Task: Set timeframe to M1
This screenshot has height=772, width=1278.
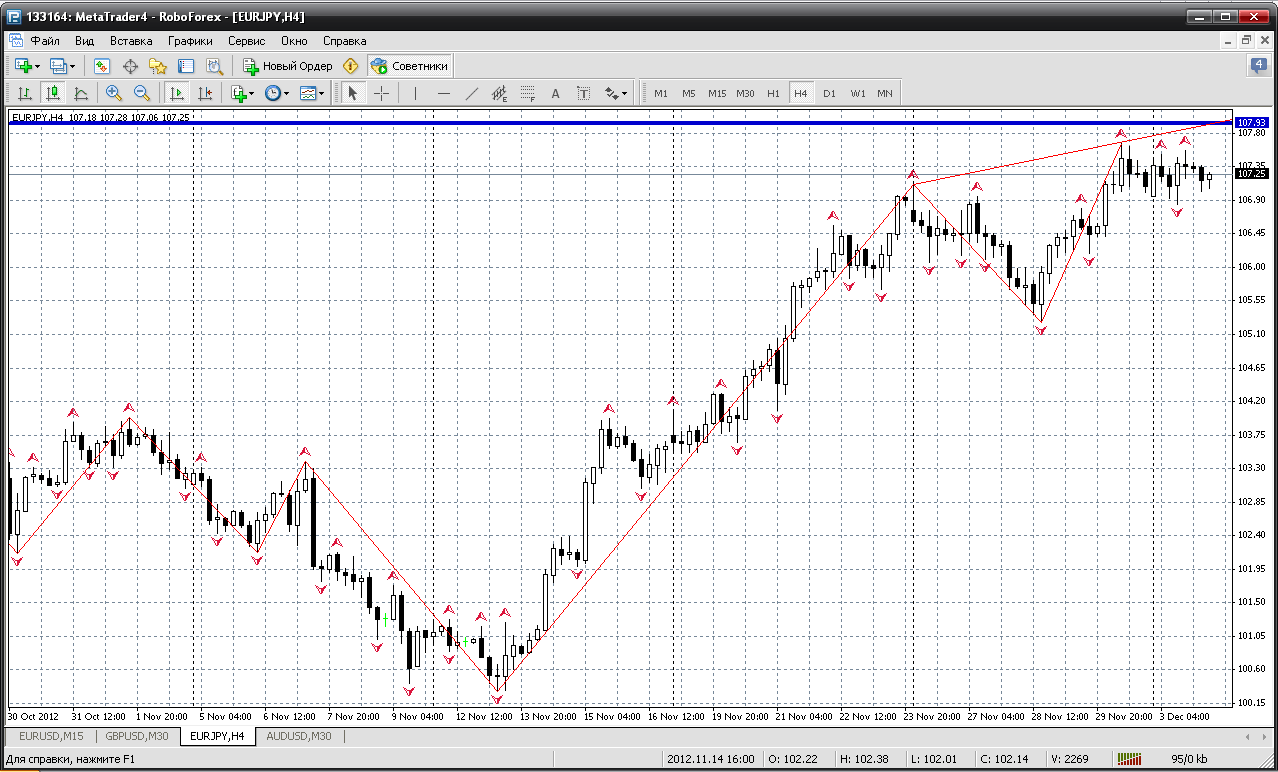Action: [x=661, y=93]
